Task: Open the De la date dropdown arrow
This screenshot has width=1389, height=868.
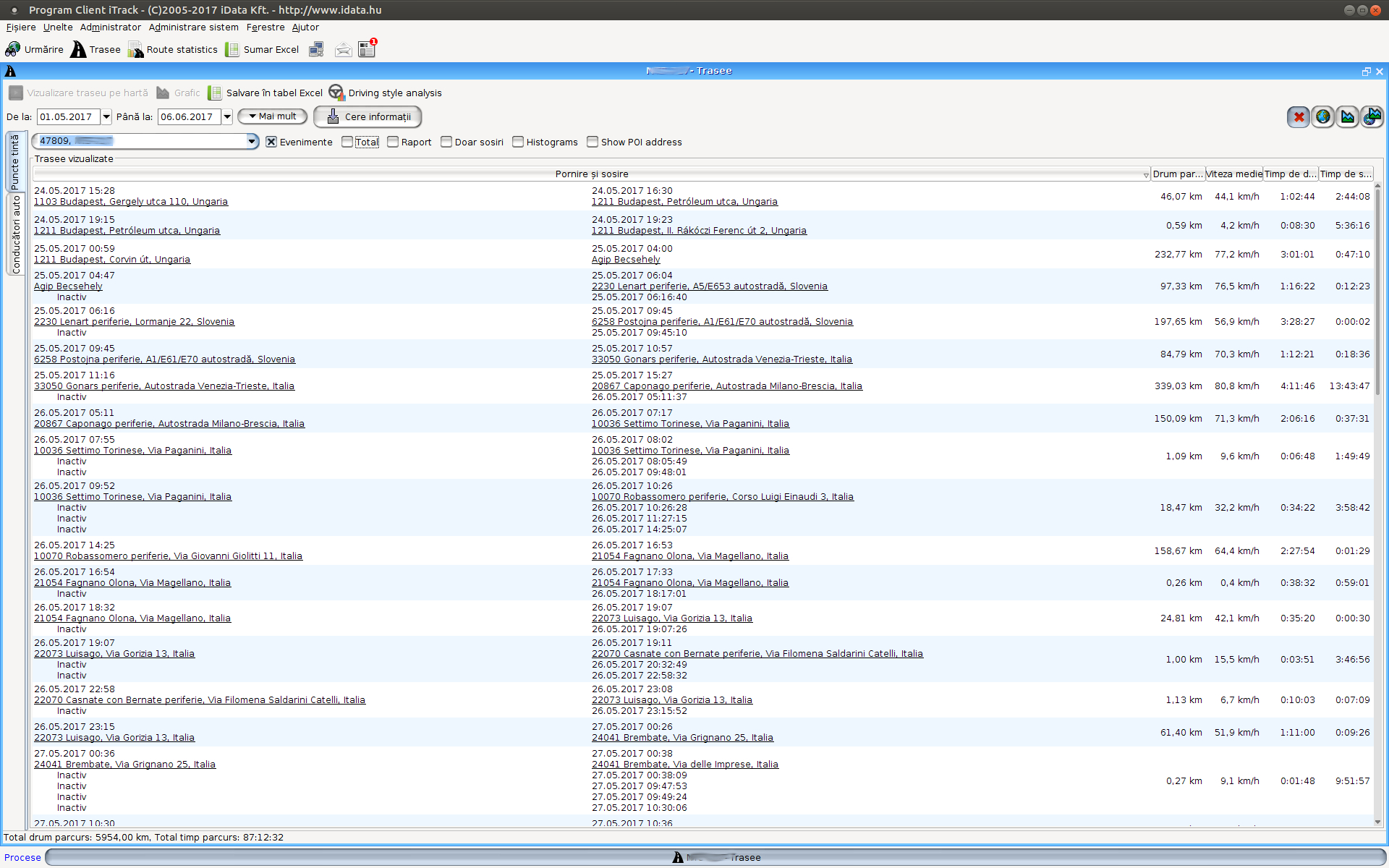Action: coord(106,116)
